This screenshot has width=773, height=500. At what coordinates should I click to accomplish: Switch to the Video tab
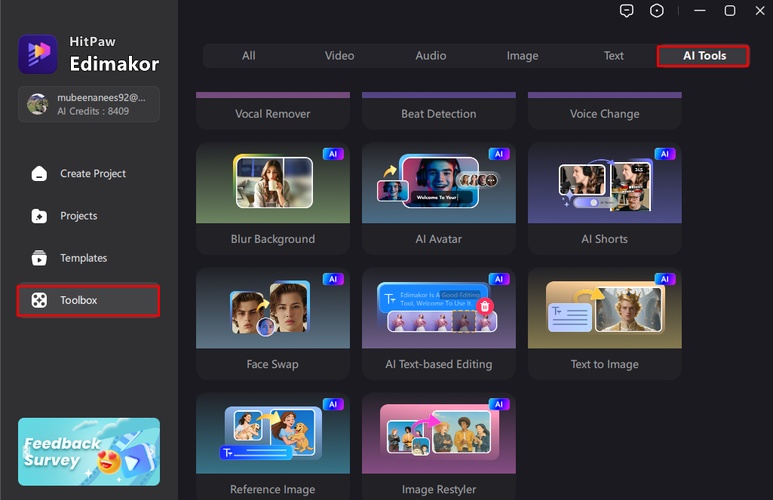[340, 56]
